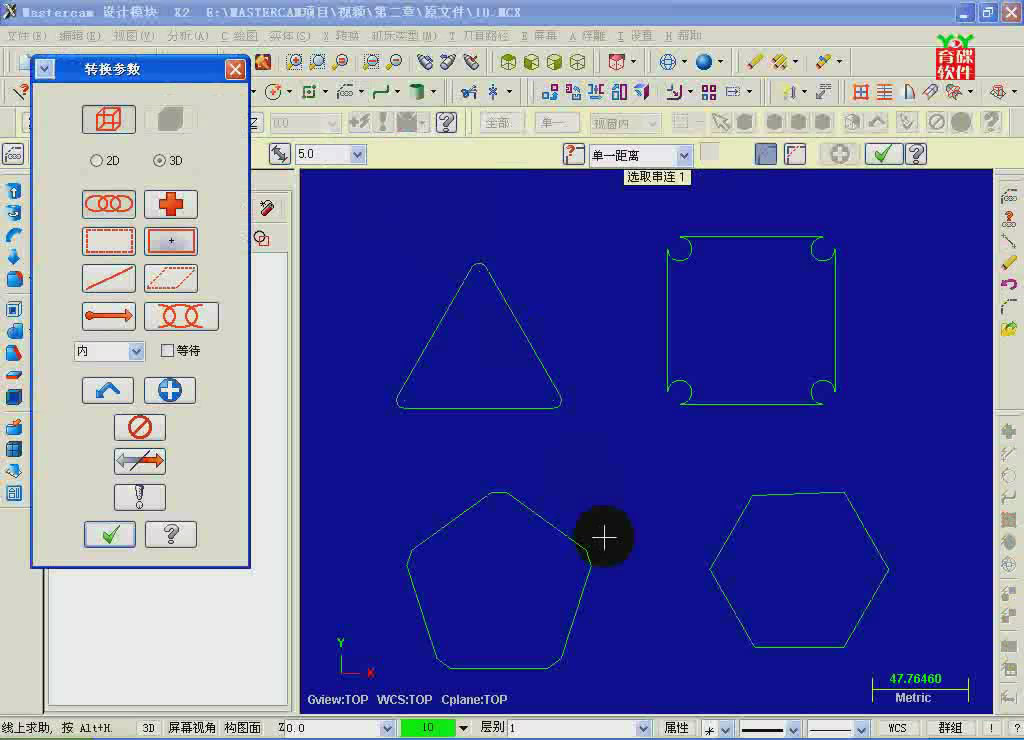This screenshot has width=1024, height=740.
Task: Click the blue sphere shaded display icon
Action: coord(704,62)
